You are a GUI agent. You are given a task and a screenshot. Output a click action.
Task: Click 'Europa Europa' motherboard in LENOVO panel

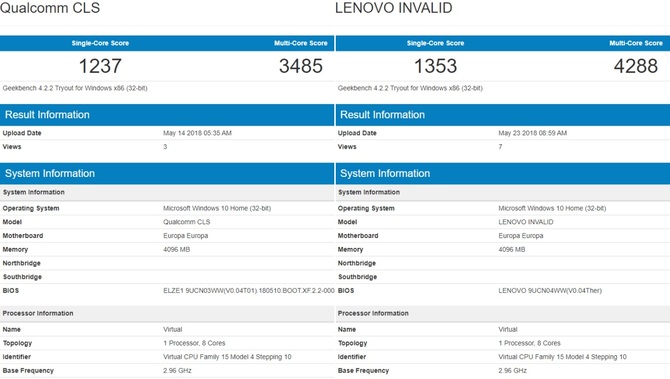click(520, 235)
